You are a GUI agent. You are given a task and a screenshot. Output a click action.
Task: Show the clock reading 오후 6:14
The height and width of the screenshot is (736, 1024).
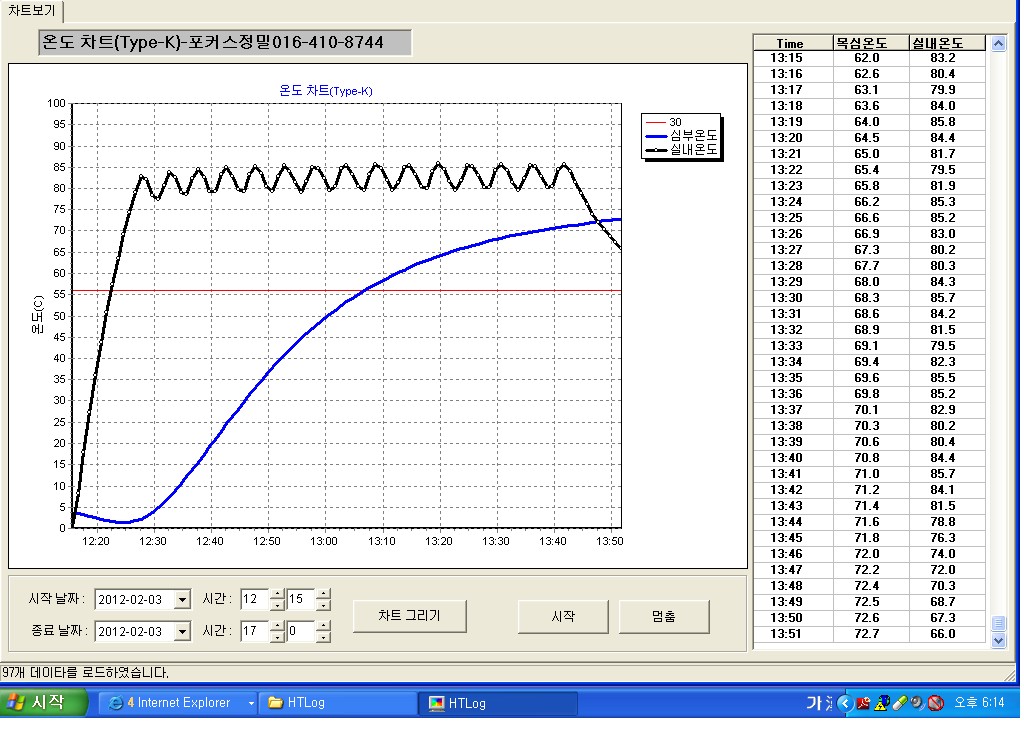(x=979, y=703)
